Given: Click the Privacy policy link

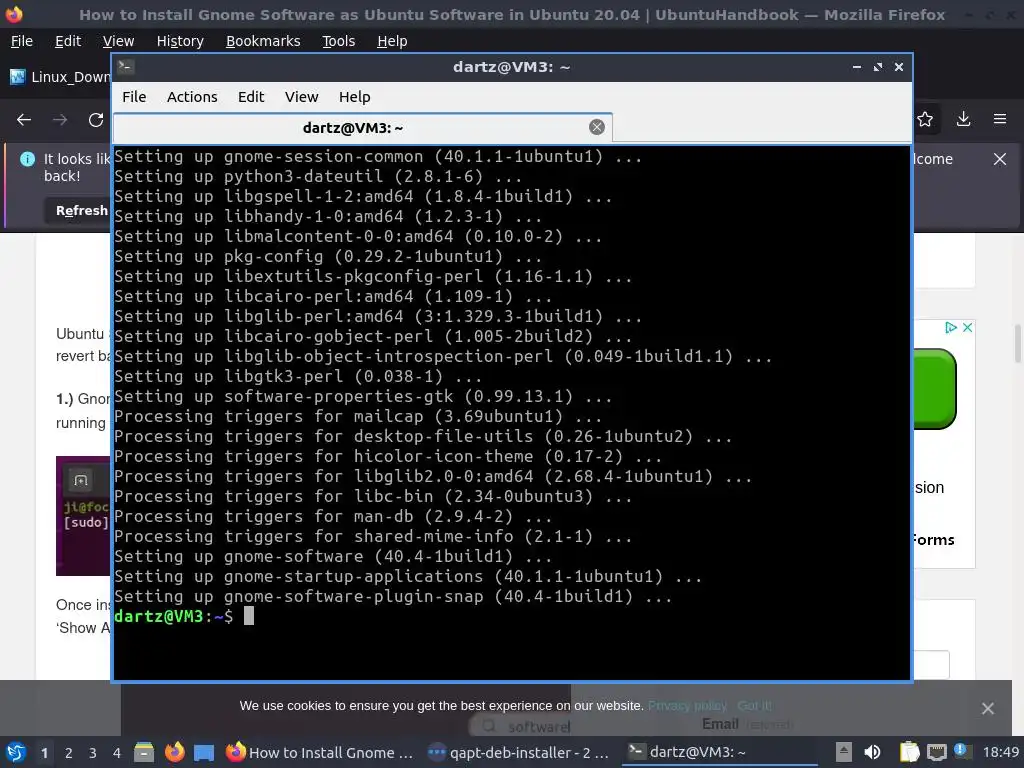Looking at the screenshot, I should pyautogui.click(x=687, y=705).
